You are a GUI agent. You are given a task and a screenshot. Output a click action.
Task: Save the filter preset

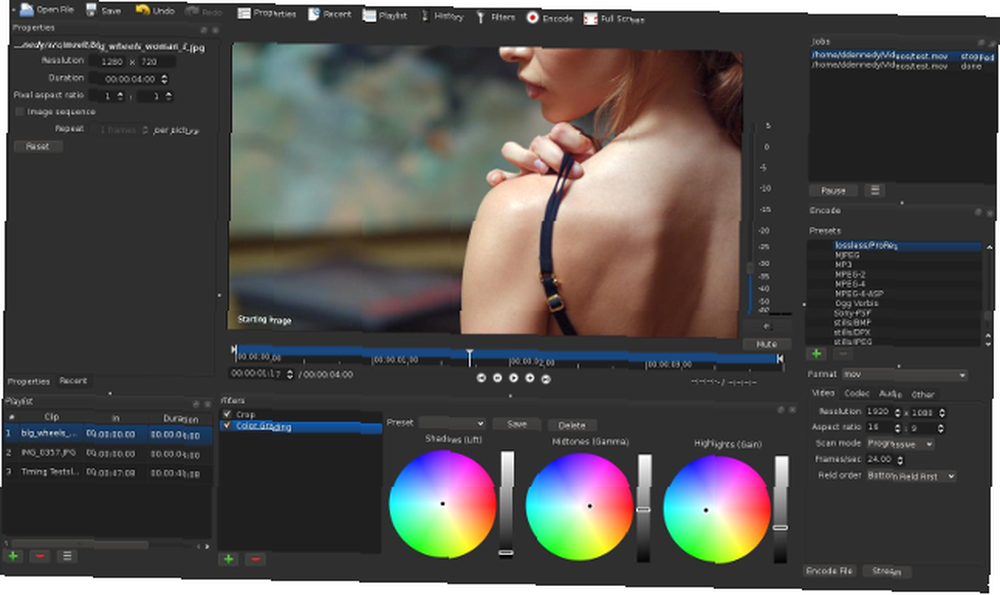point(517,424)
